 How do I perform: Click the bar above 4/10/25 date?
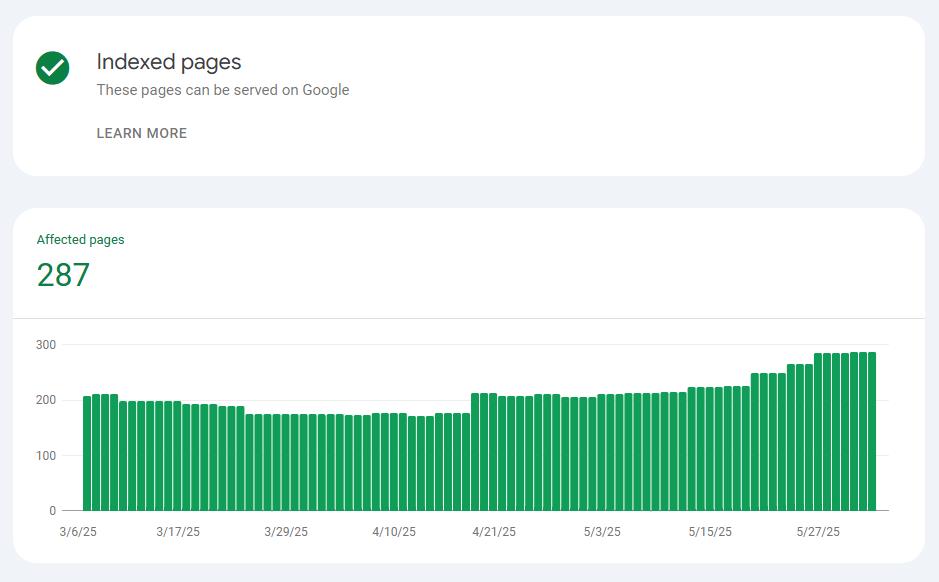(394, 462)
